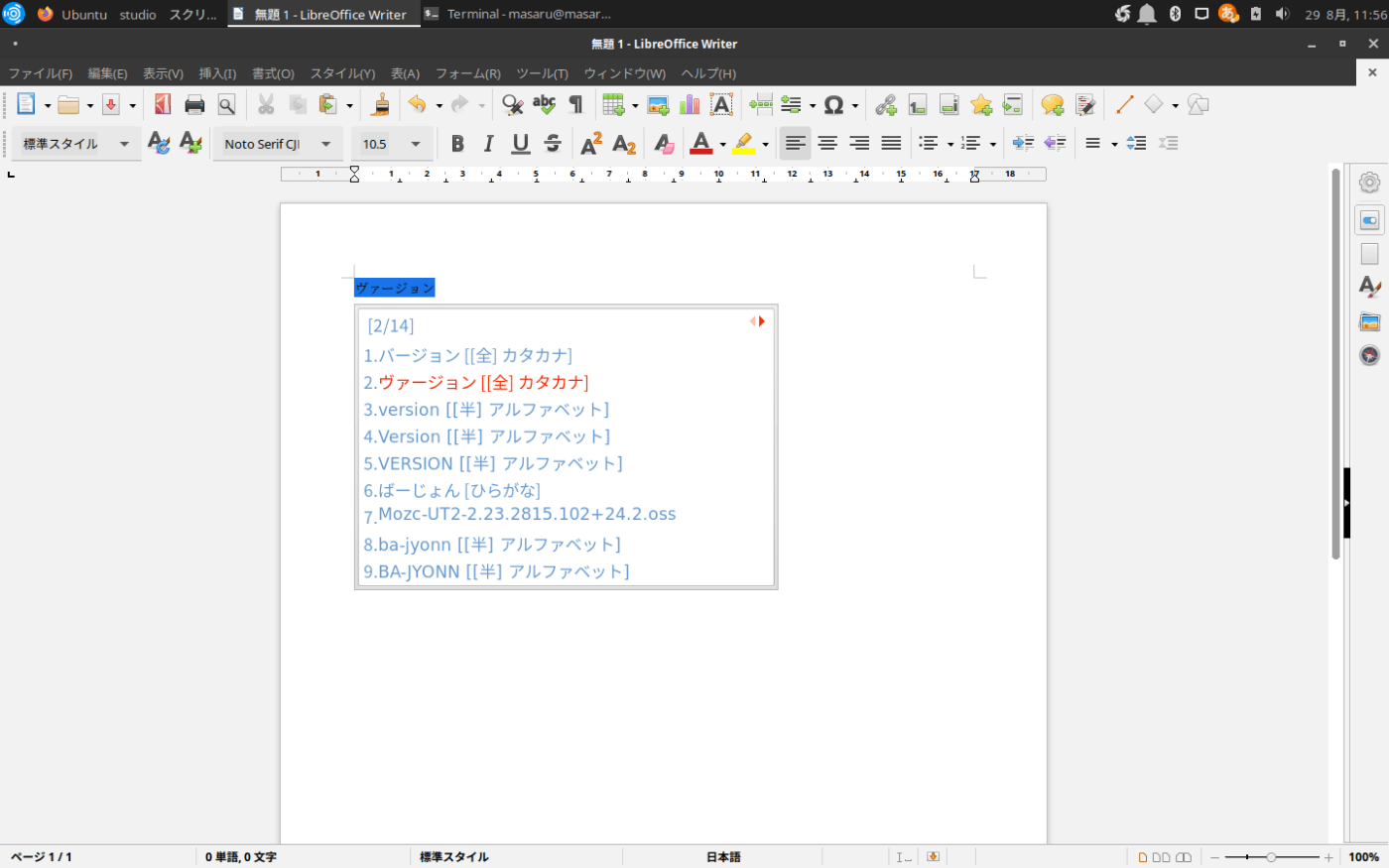The height and width of the screenshot is (868, 1389).
Task: Select Align Right
Action: [x=859, y=143]
